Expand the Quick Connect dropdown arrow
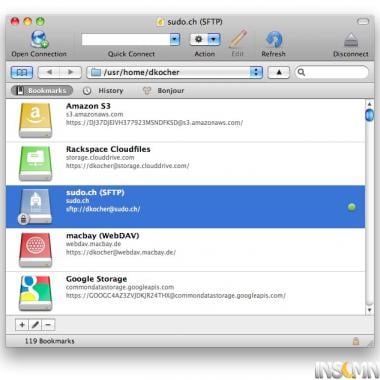 click(x=175, y=40)
